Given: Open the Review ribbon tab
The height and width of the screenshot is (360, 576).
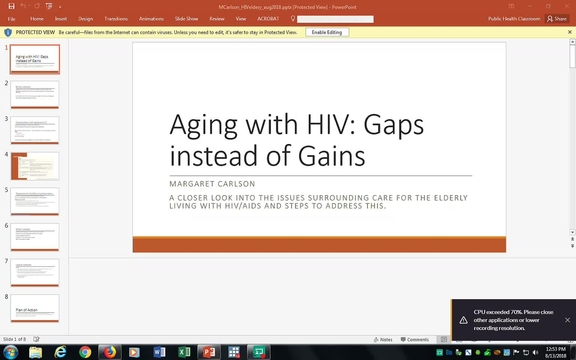Looking at the screenshot, I should click(x=217, y=19).
